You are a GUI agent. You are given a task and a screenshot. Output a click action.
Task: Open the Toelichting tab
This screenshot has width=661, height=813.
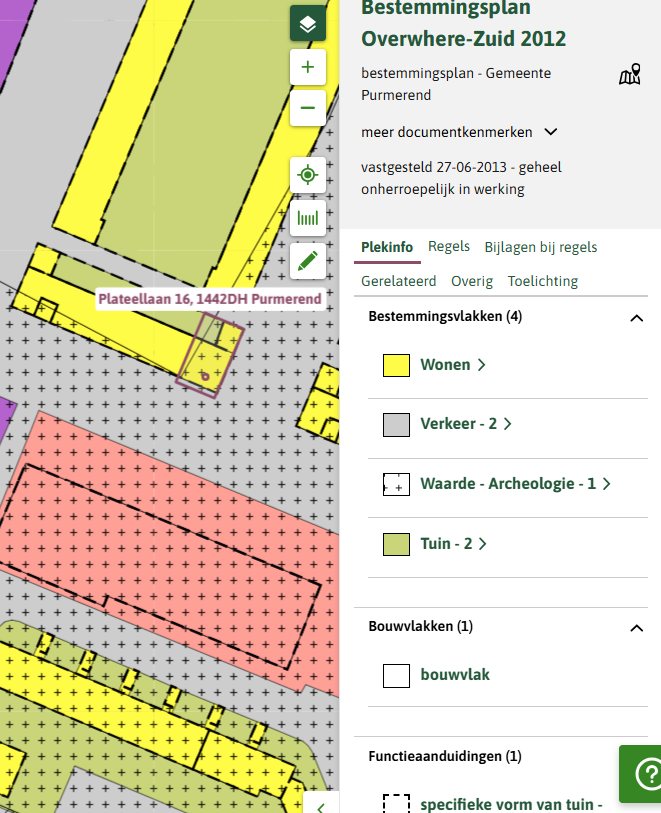click(543, 281)
